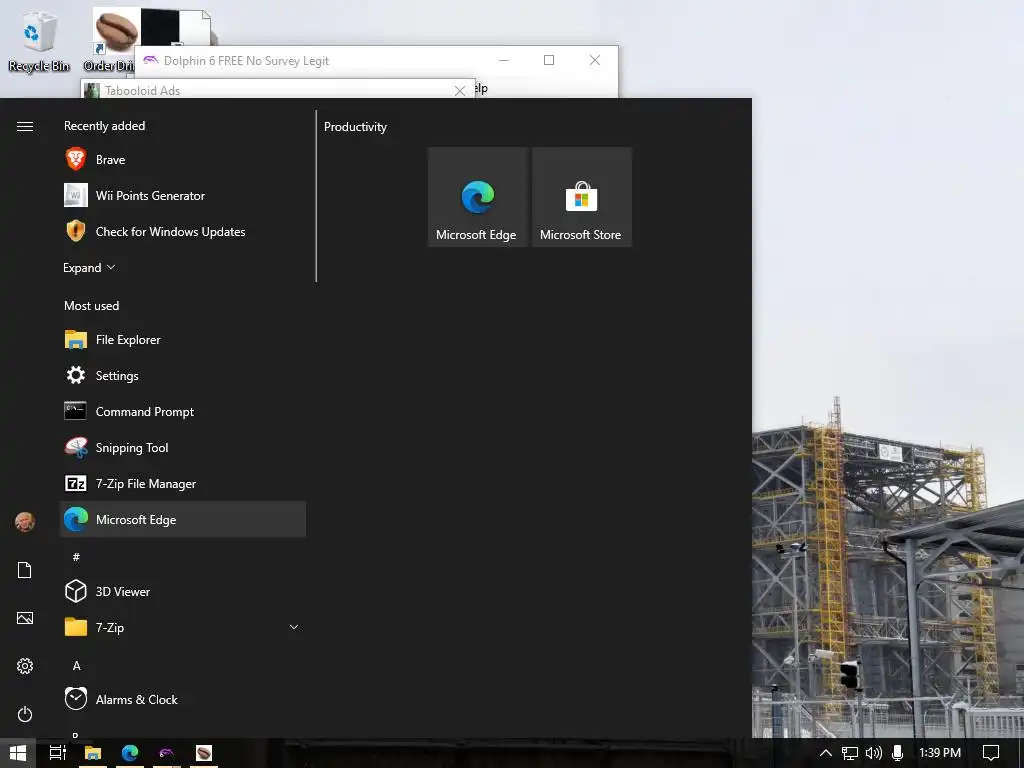Select the Recycle Bin desktop icon

coord(39,39)
